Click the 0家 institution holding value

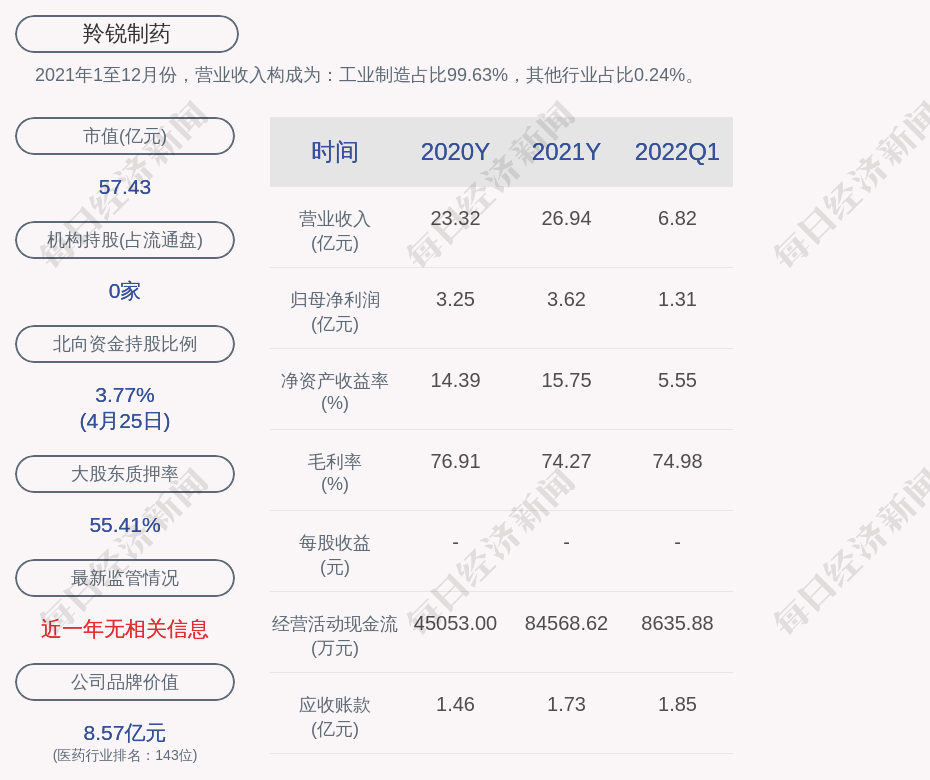point(125,291)
